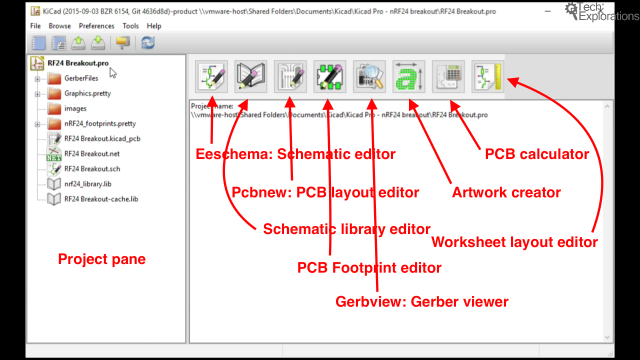Open the Browse menu
640x360 pixels.
tap(60, 26)
